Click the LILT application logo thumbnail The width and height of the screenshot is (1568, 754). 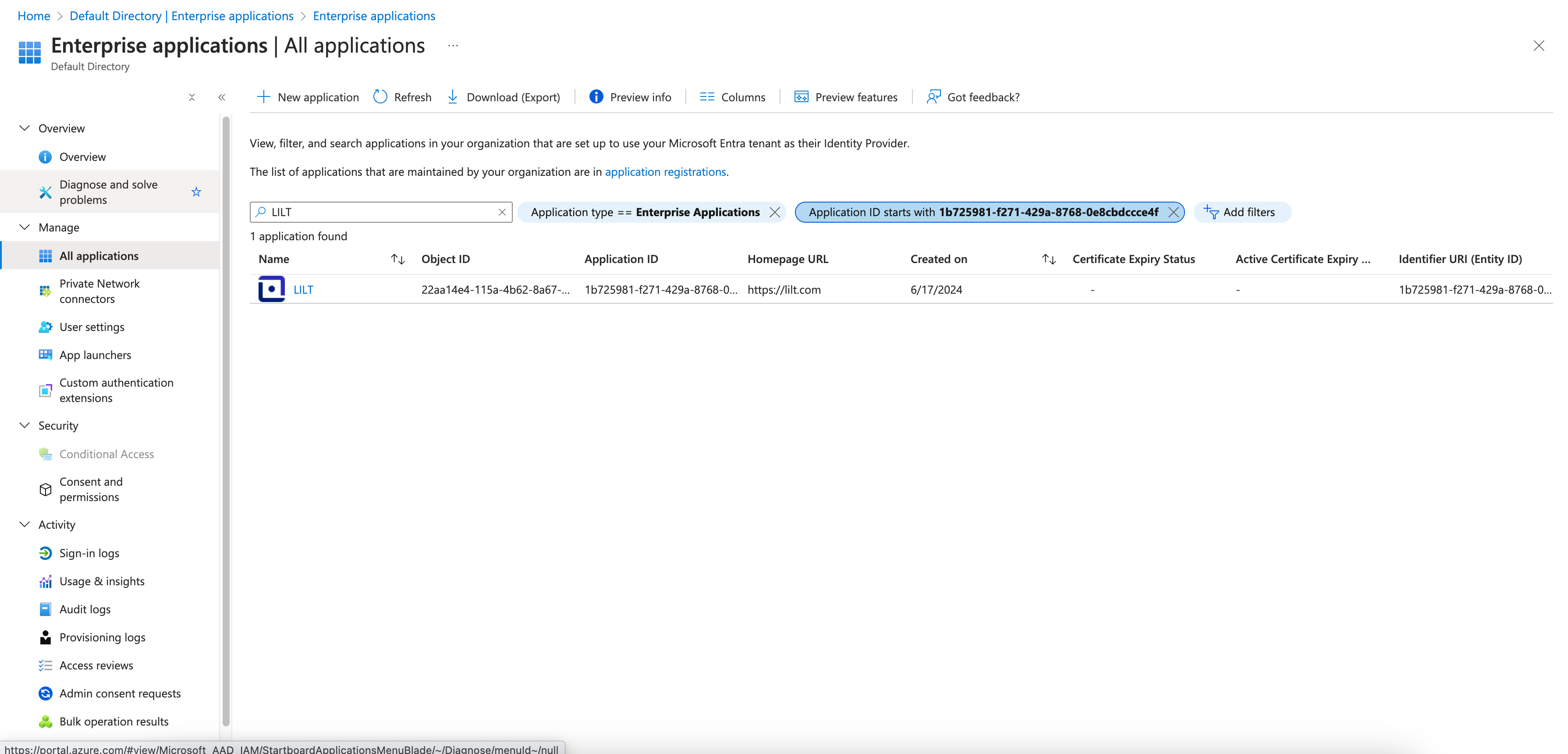click(x=271, y=289)
